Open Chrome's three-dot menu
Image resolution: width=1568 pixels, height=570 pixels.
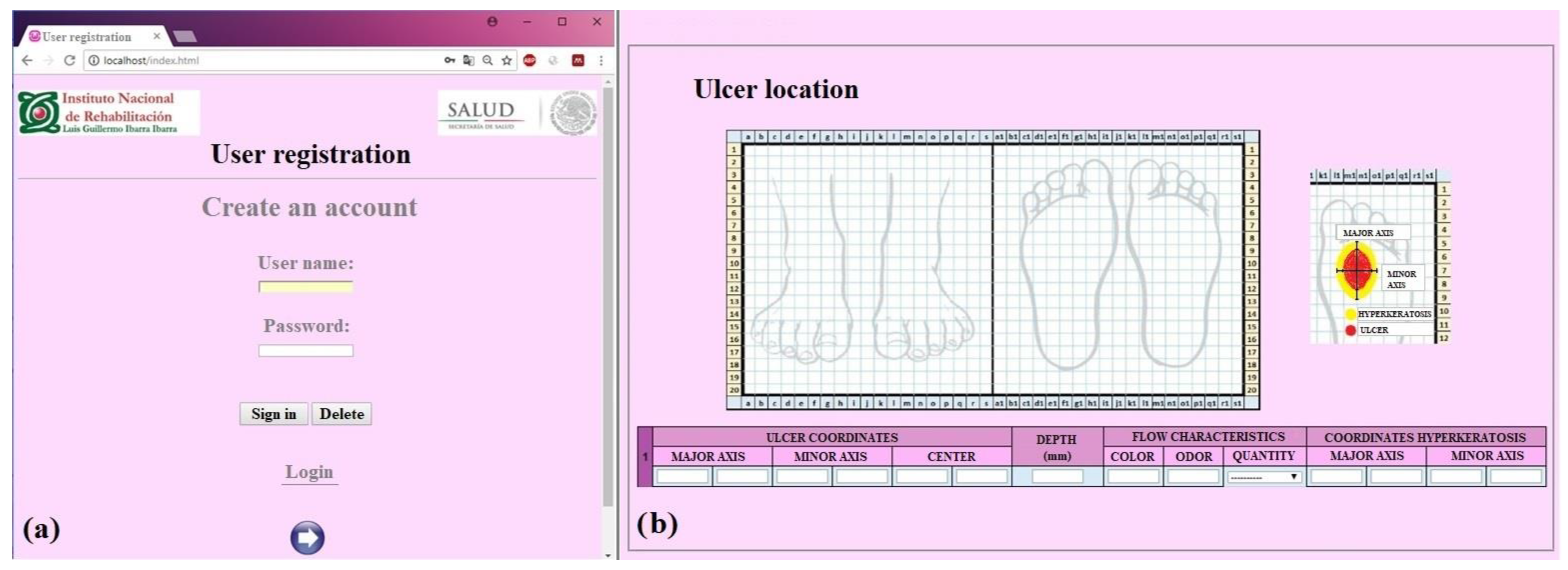pos(601,60)
